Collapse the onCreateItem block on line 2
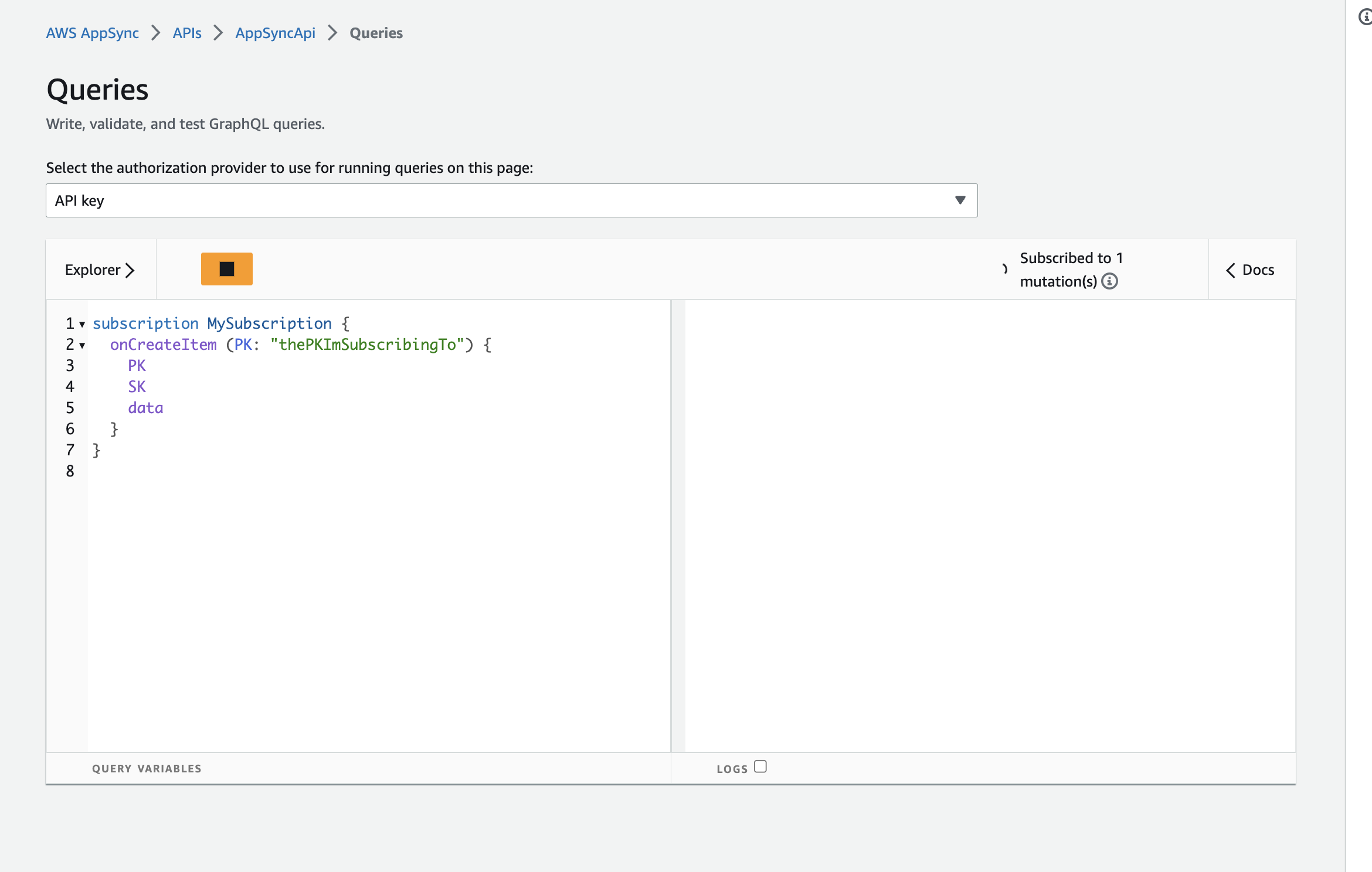The image size is (1372, 872). tap(82, 345)
